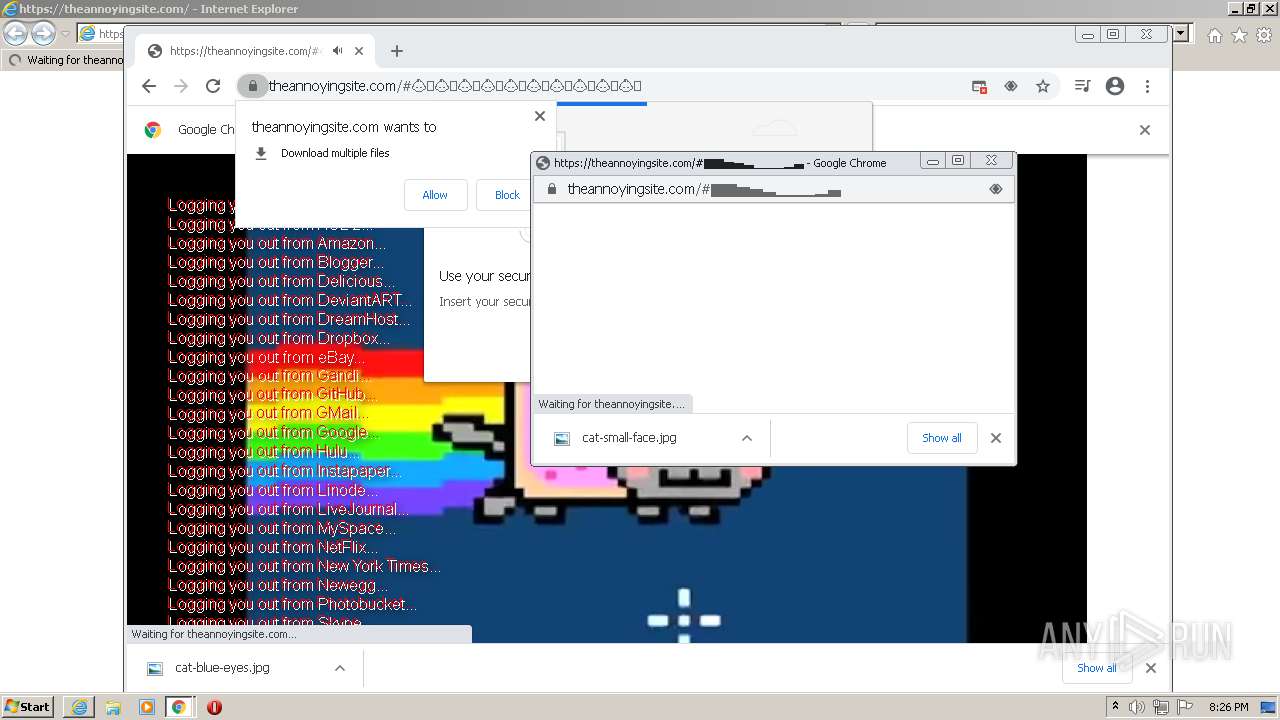Click the Chrome logo in infobar
The image size is (1280, 720).
[153, 129]
